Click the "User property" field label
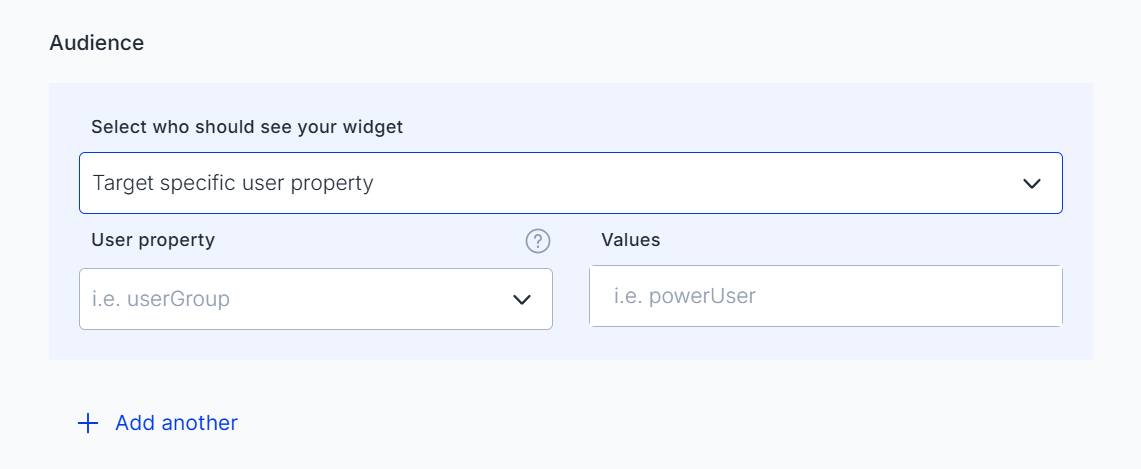 153,240
